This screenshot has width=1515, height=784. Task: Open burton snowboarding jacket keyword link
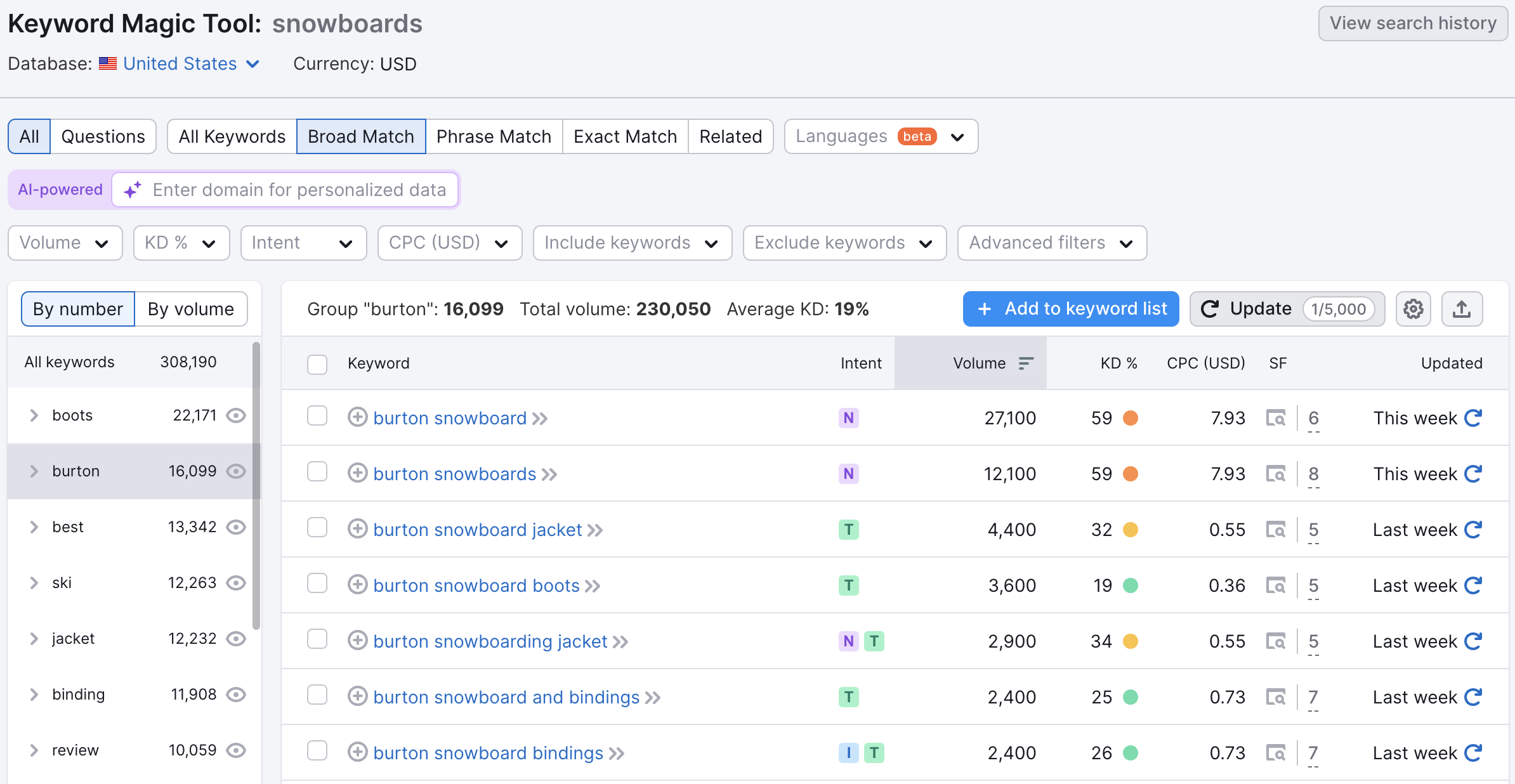[x=490, y=641]
